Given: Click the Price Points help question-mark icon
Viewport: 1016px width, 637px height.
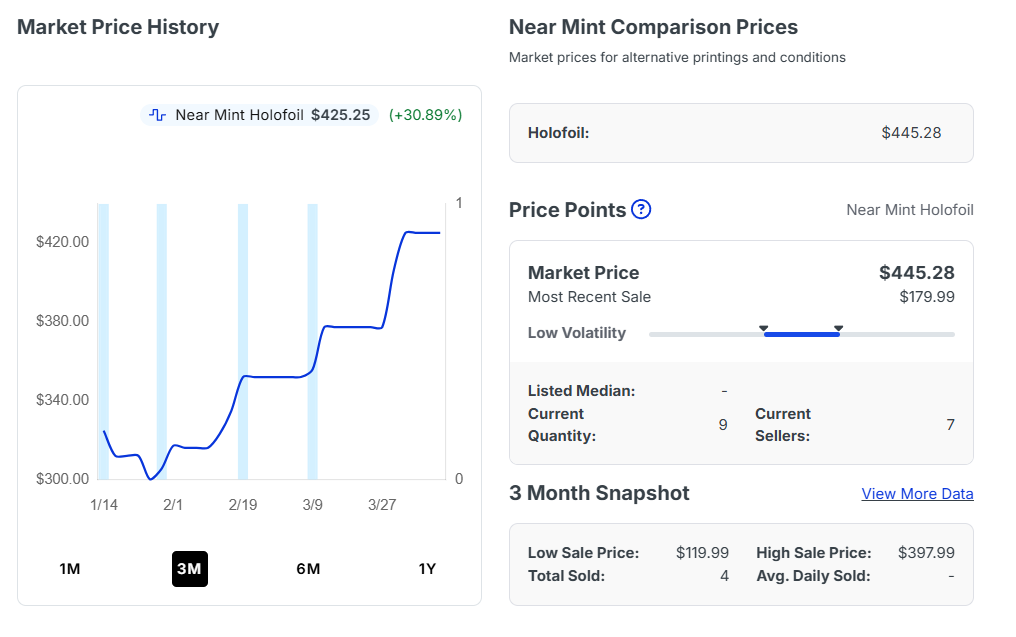Looking at the screenshot, I should 641,210.
